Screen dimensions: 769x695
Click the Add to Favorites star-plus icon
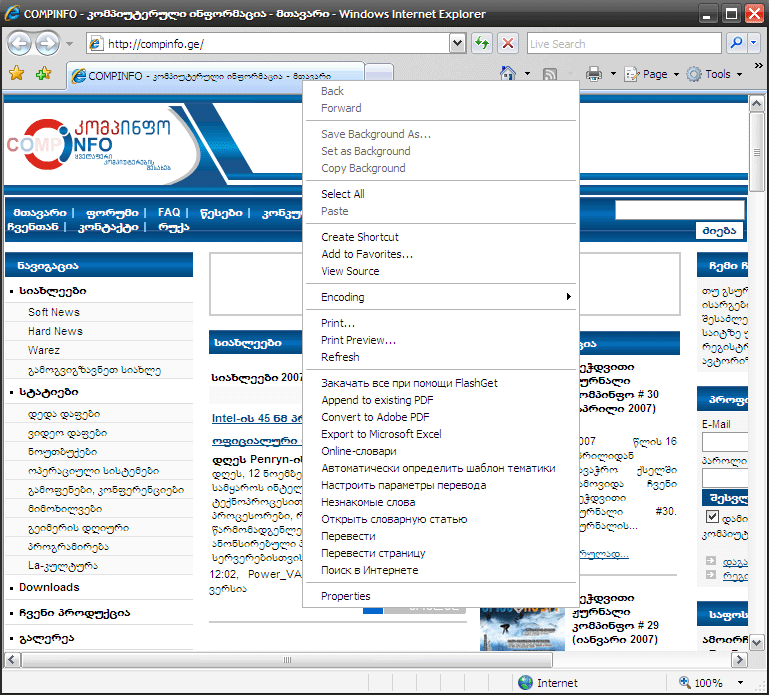point(44,74)
